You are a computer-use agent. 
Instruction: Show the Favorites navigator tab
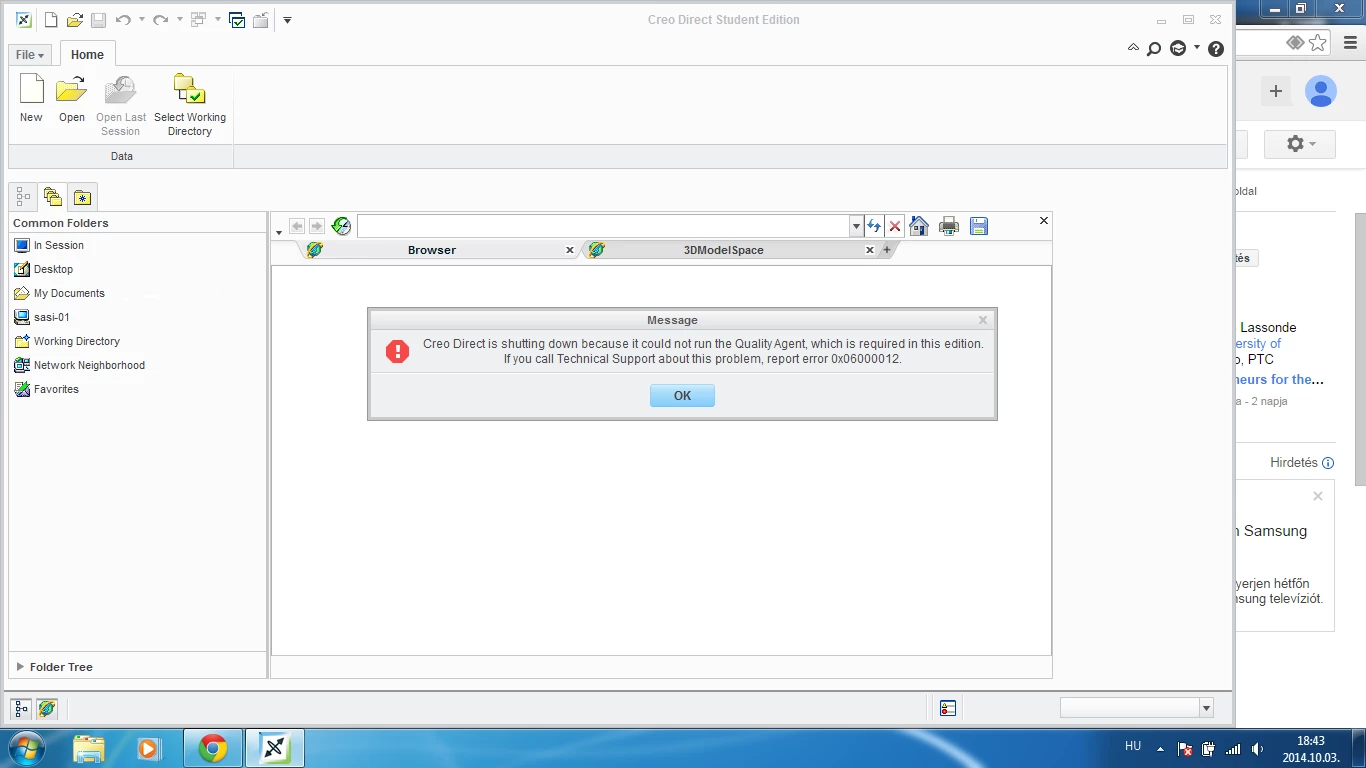83,197
